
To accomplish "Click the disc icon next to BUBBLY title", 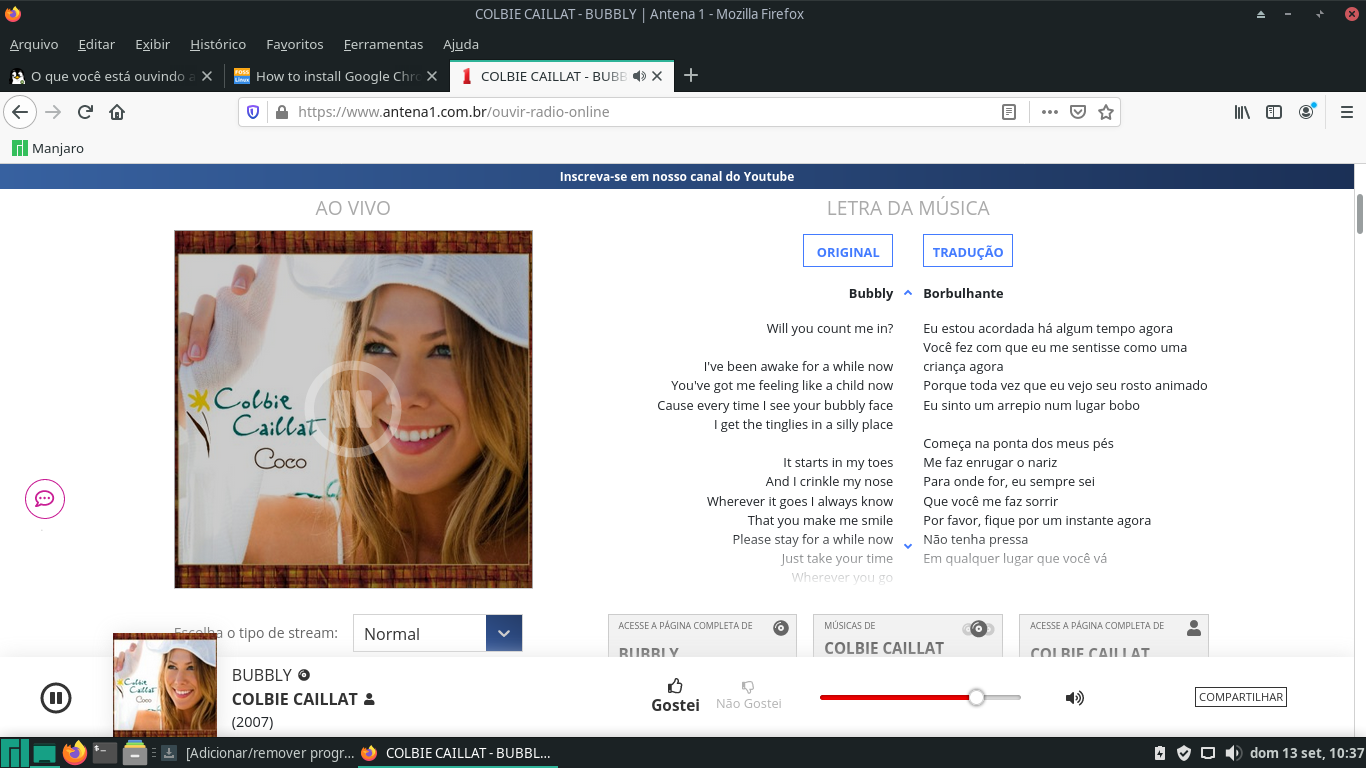I will point(304,675).
